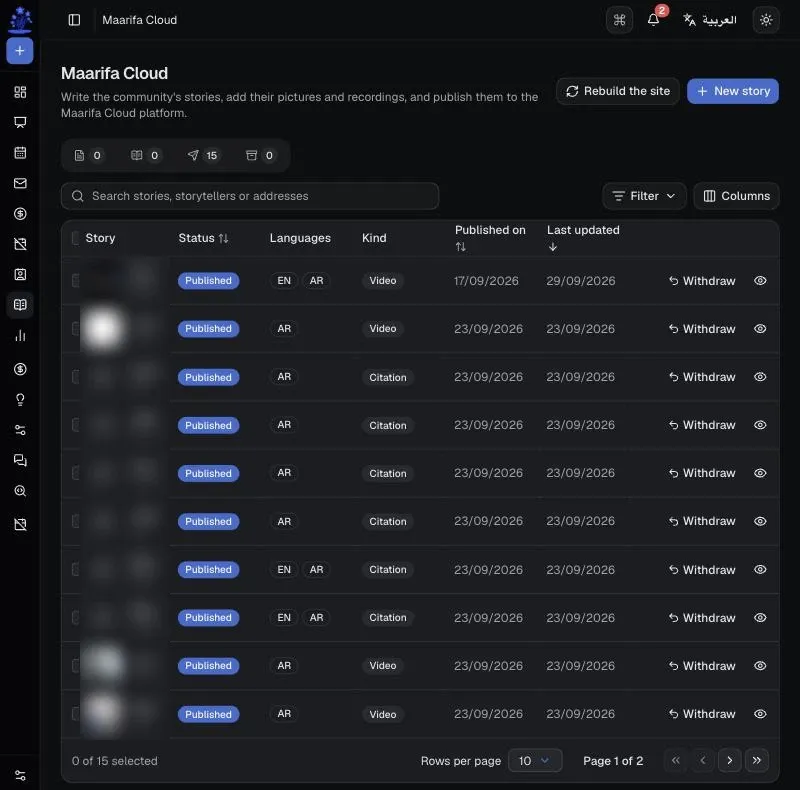The height and width of the screenshot is (790, 800).
Task: Tick checkbox of story published 17/09/2026
Action: click(x=75, y=280)
